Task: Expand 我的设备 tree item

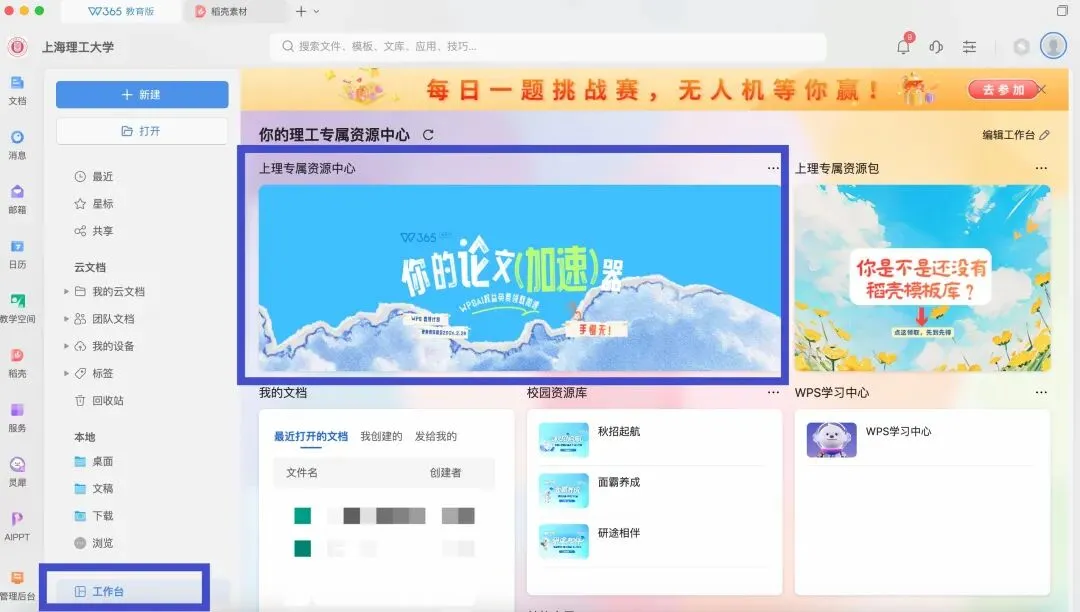Action: pyautogui.click(x=66, y=346)
